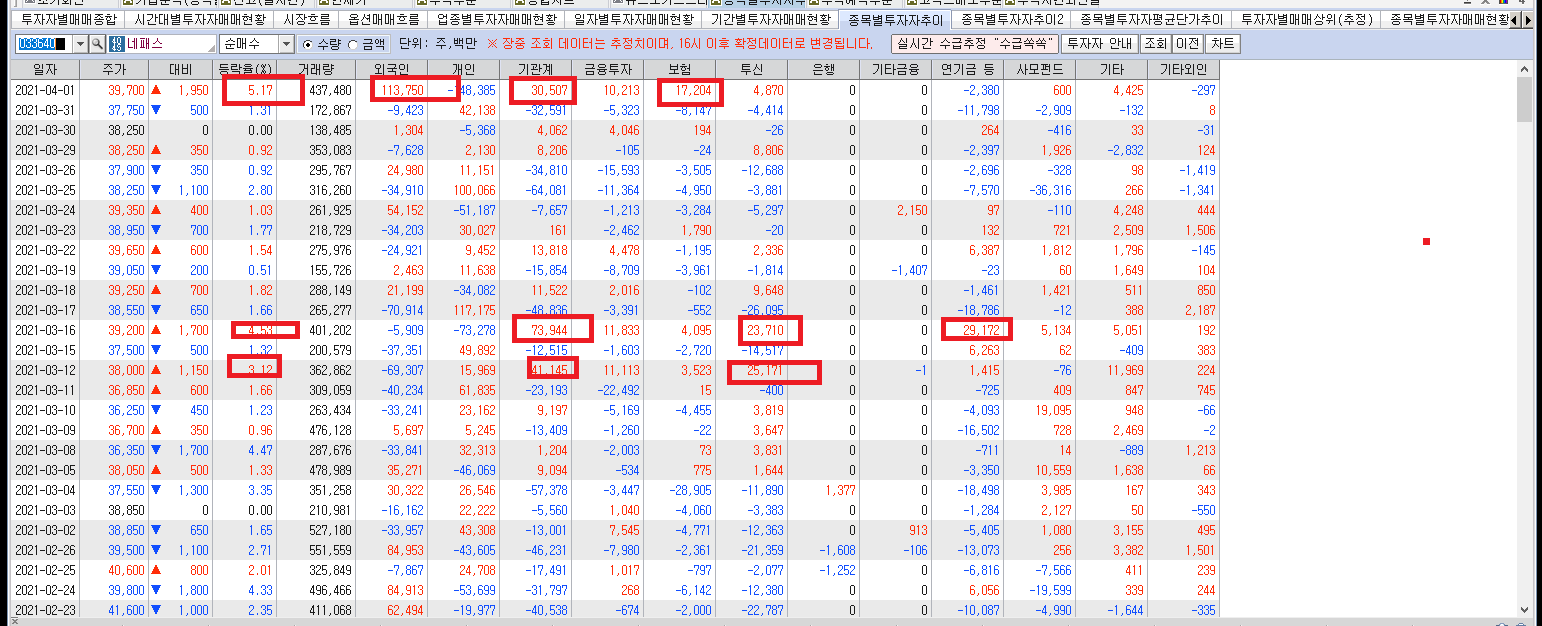Click the 보험 column header
This screenshot has width=1542, height=626.
pos(679,70)
